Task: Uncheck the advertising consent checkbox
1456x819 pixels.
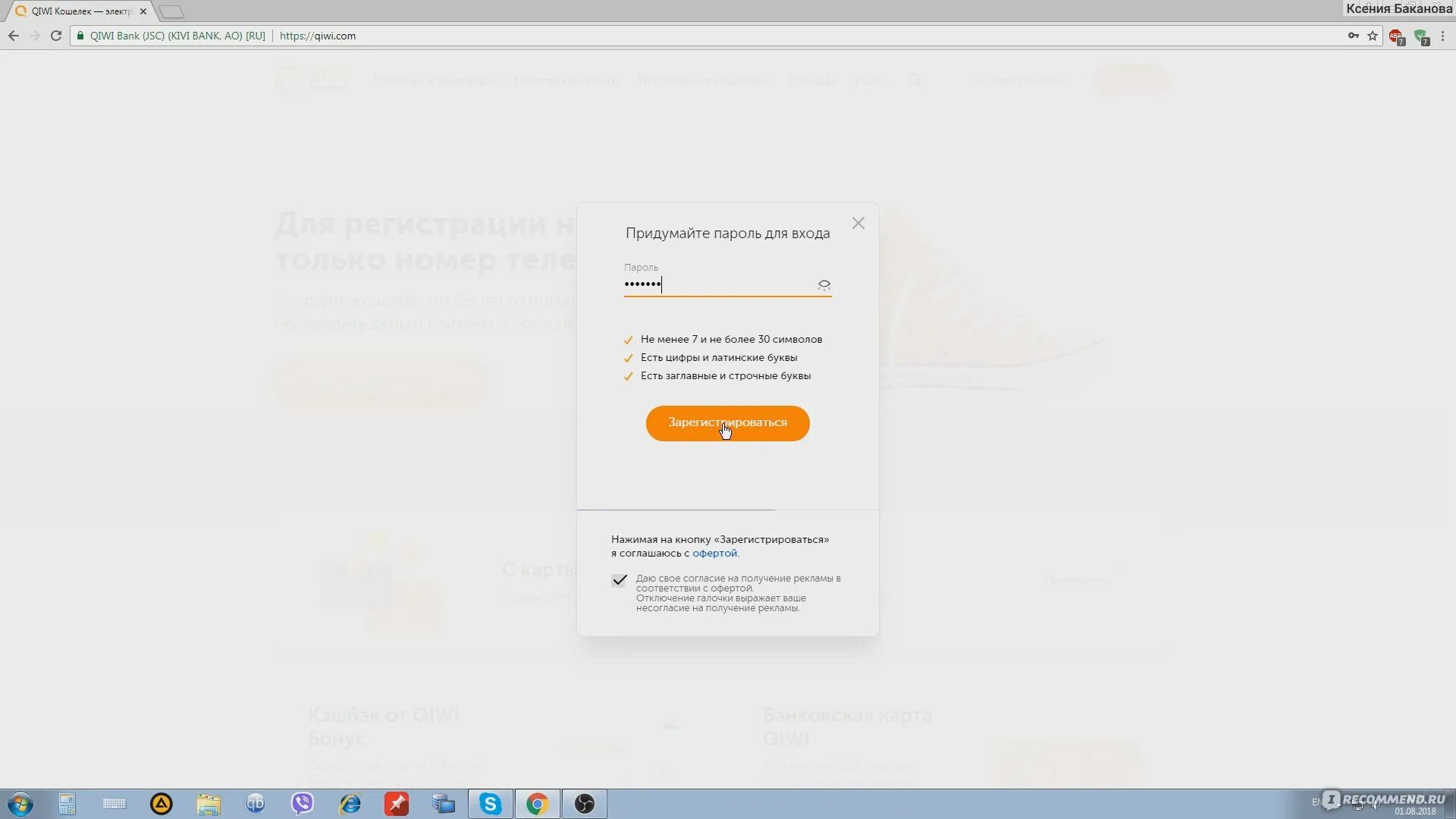Action: pyautogui.click(x=620, y=580)
